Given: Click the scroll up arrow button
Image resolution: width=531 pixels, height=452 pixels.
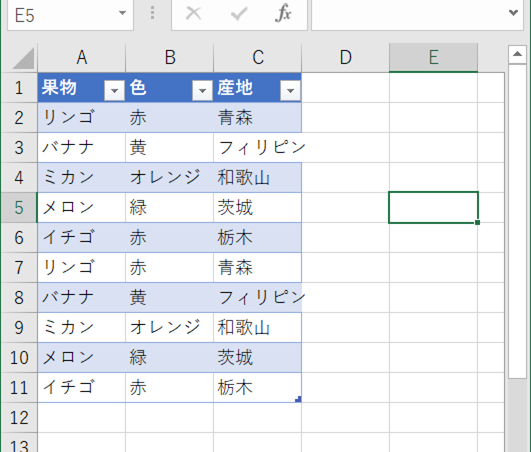Looking at the screenshot, I should (517, 54).
